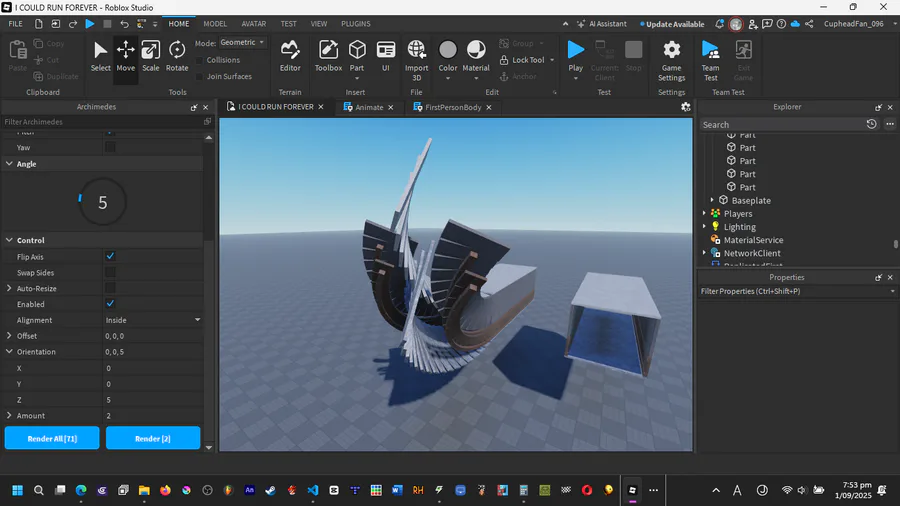
Task: Collapse the Orientation property
Action: 9,351
